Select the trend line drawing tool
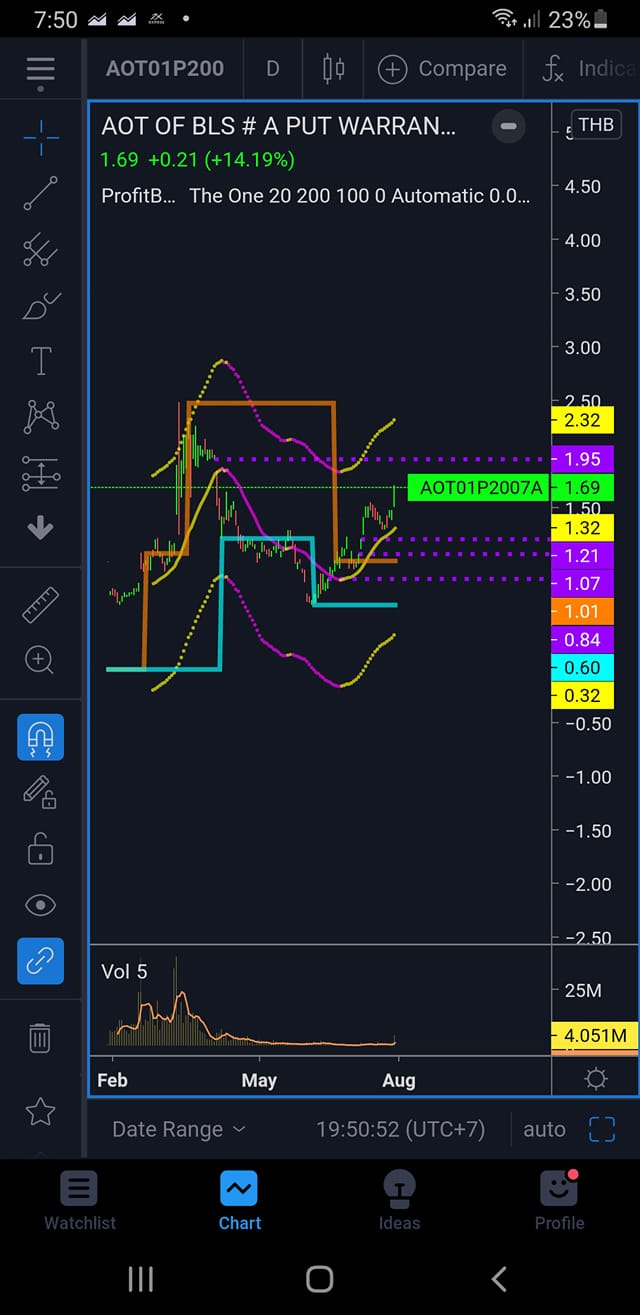The height and width of the screenshot is (1315, 640). tap(40, 192)
